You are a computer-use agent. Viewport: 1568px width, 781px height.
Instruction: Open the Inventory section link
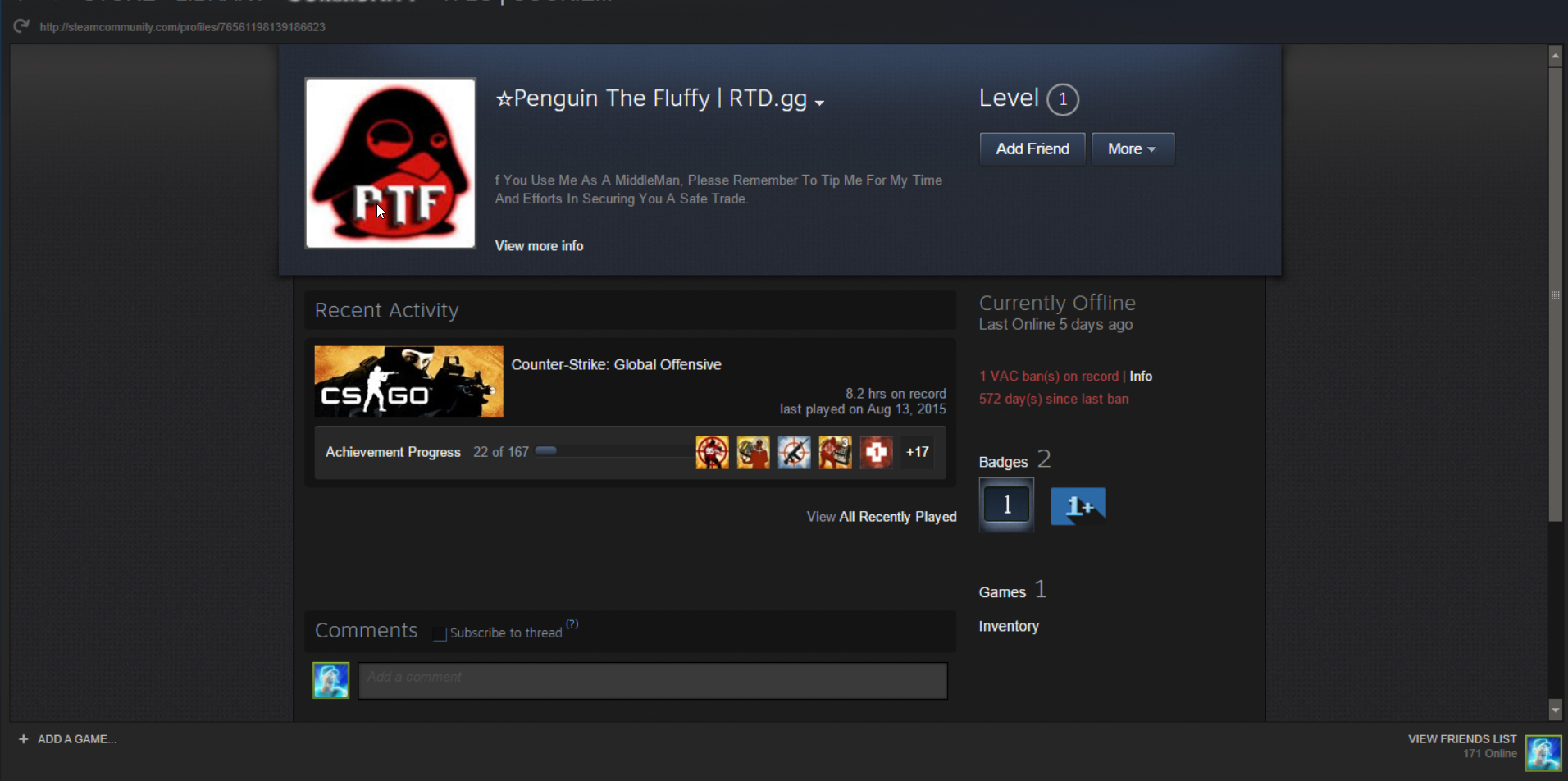coord(1008,626)
